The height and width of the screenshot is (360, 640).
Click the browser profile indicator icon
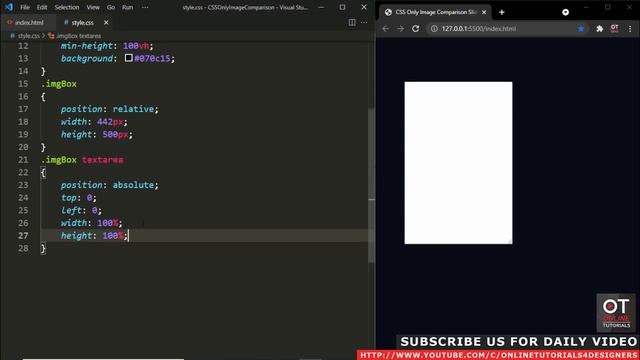click(565, 12)
